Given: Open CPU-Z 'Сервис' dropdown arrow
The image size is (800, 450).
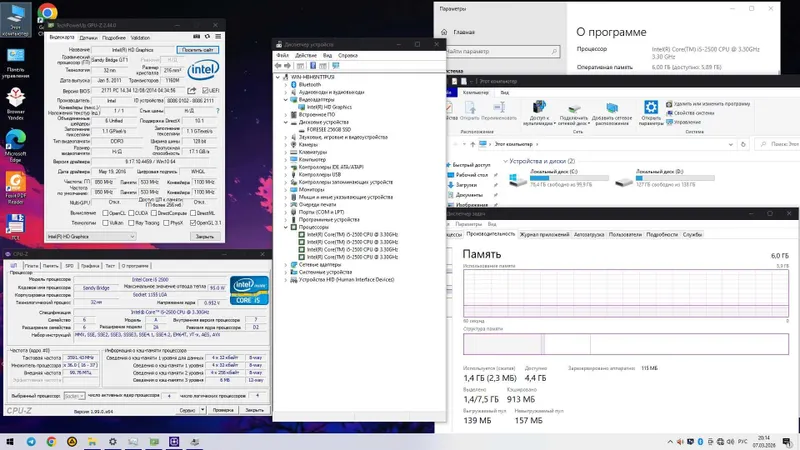Looking at the screenshot, I should [203, 410].
